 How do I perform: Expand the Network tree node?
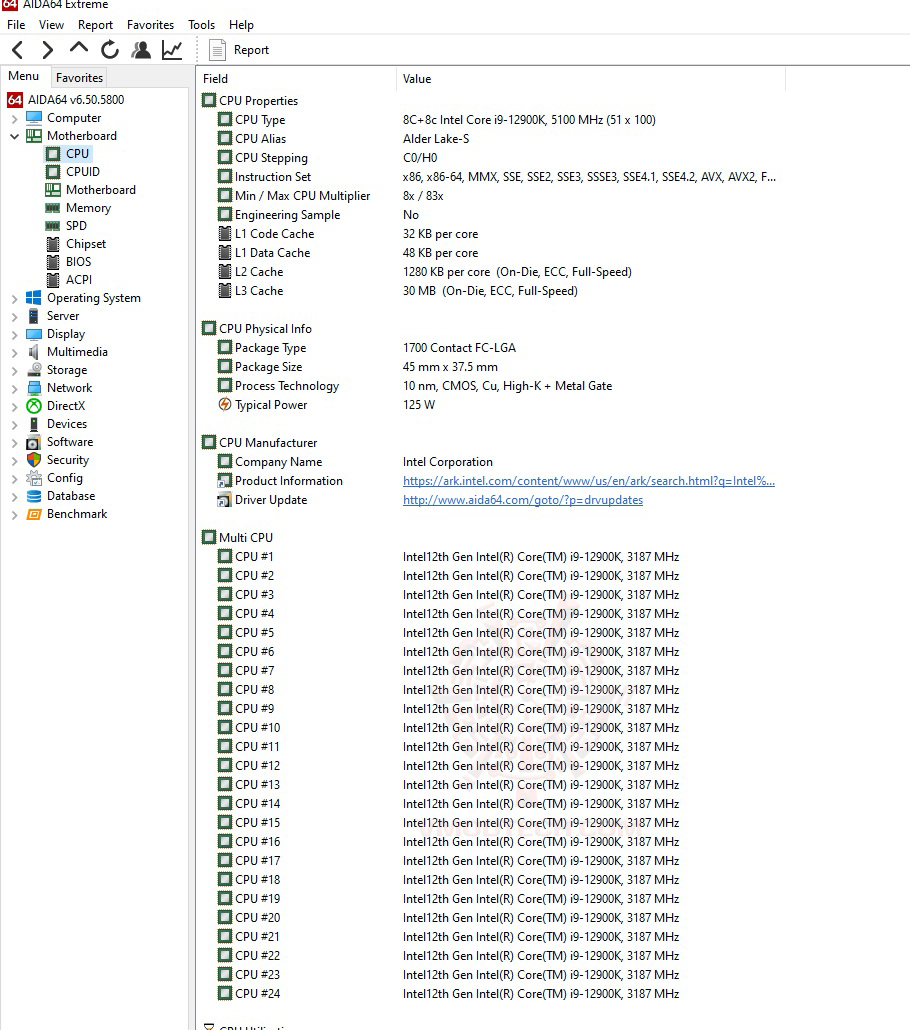(x=14, y=388)
